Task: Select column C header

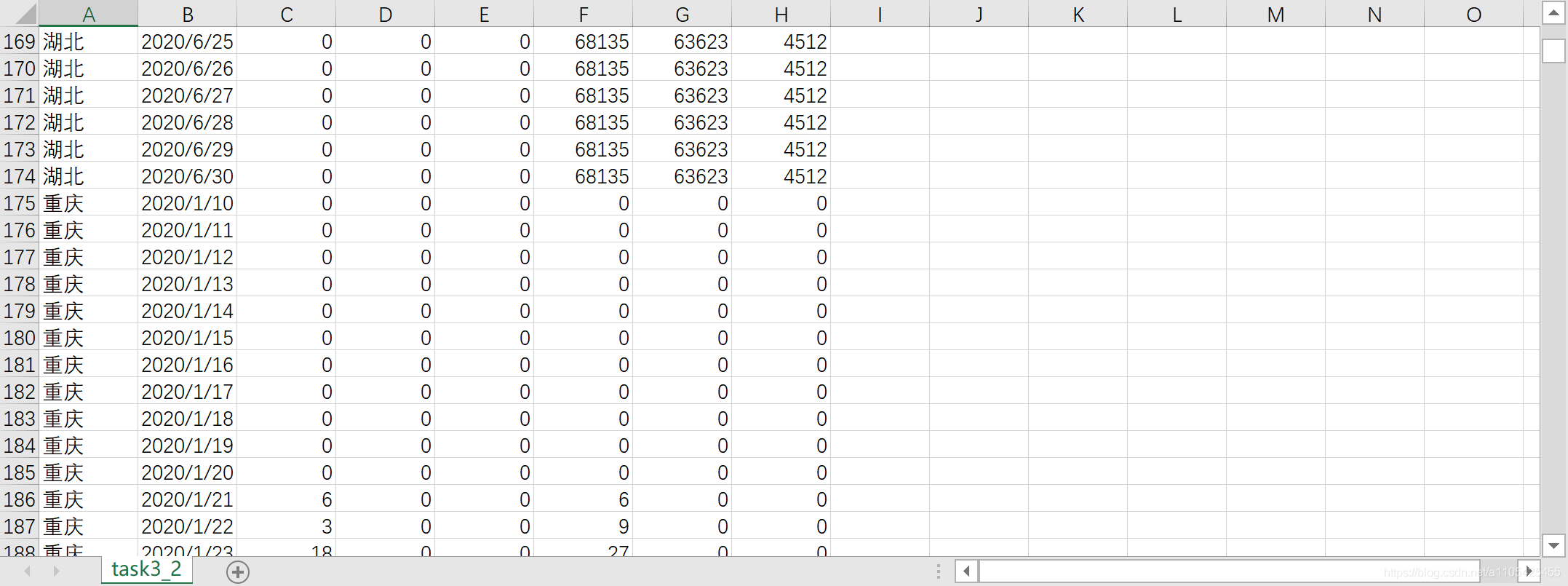Action: [287, 15]
